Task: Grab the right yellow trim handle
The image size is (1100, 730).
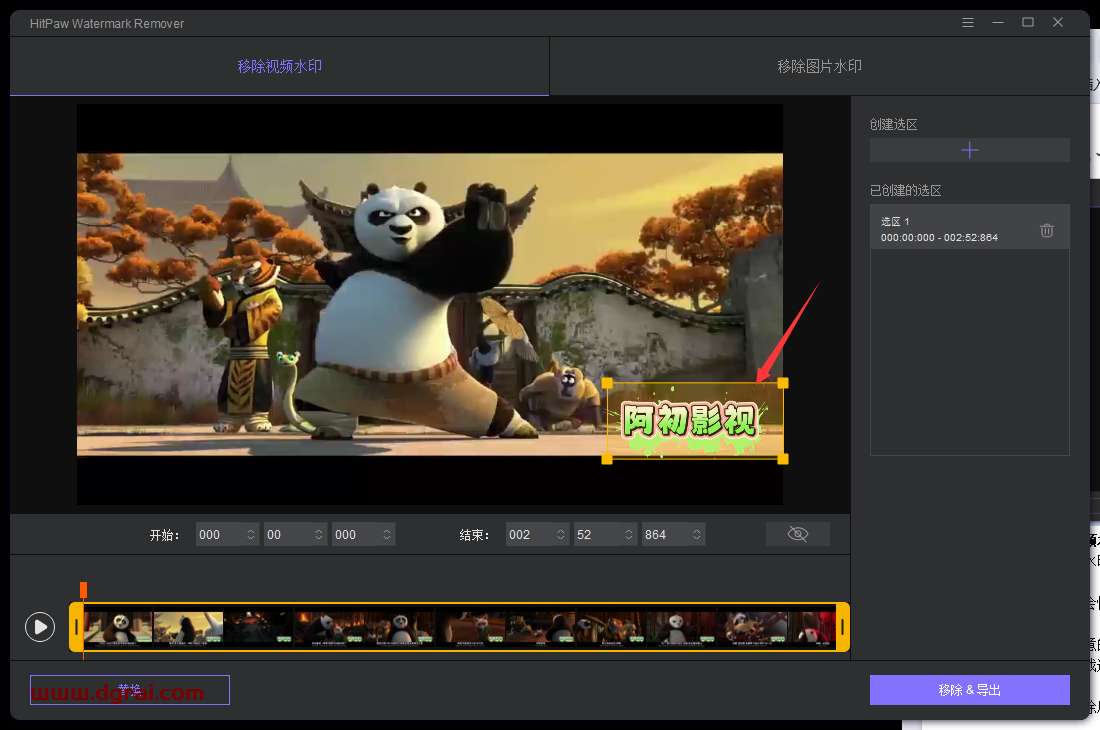Action: 843,627
